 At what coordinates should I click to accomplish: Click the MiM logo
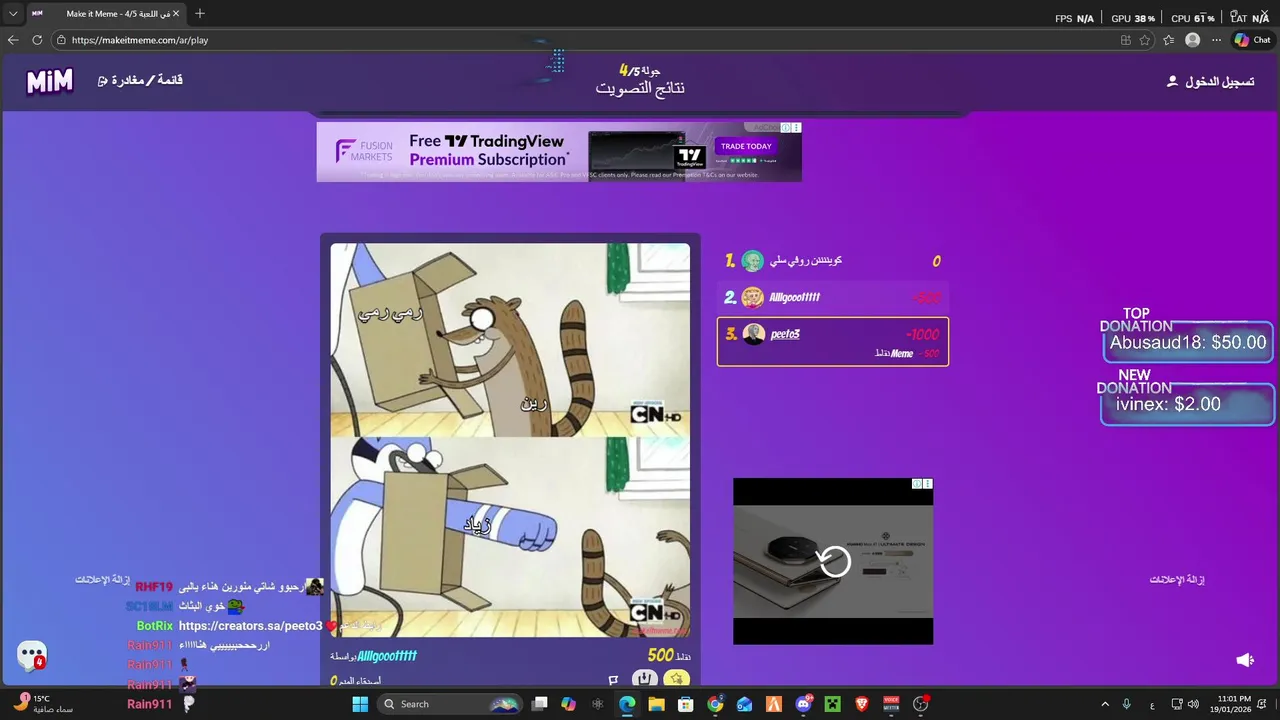50,81
